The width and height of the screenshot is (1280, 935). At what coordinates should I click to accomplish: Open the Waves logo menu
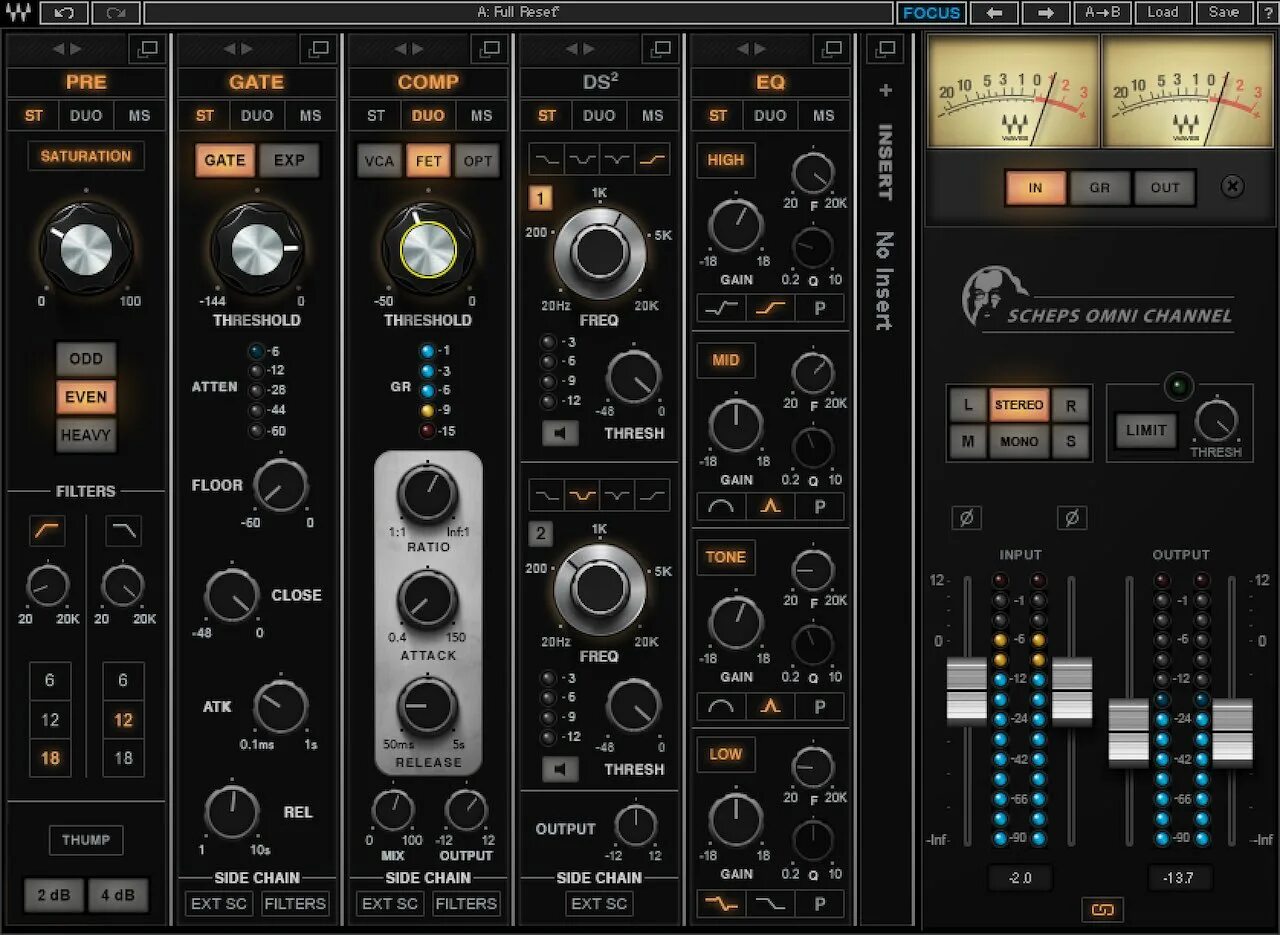[x=19, y=13]
